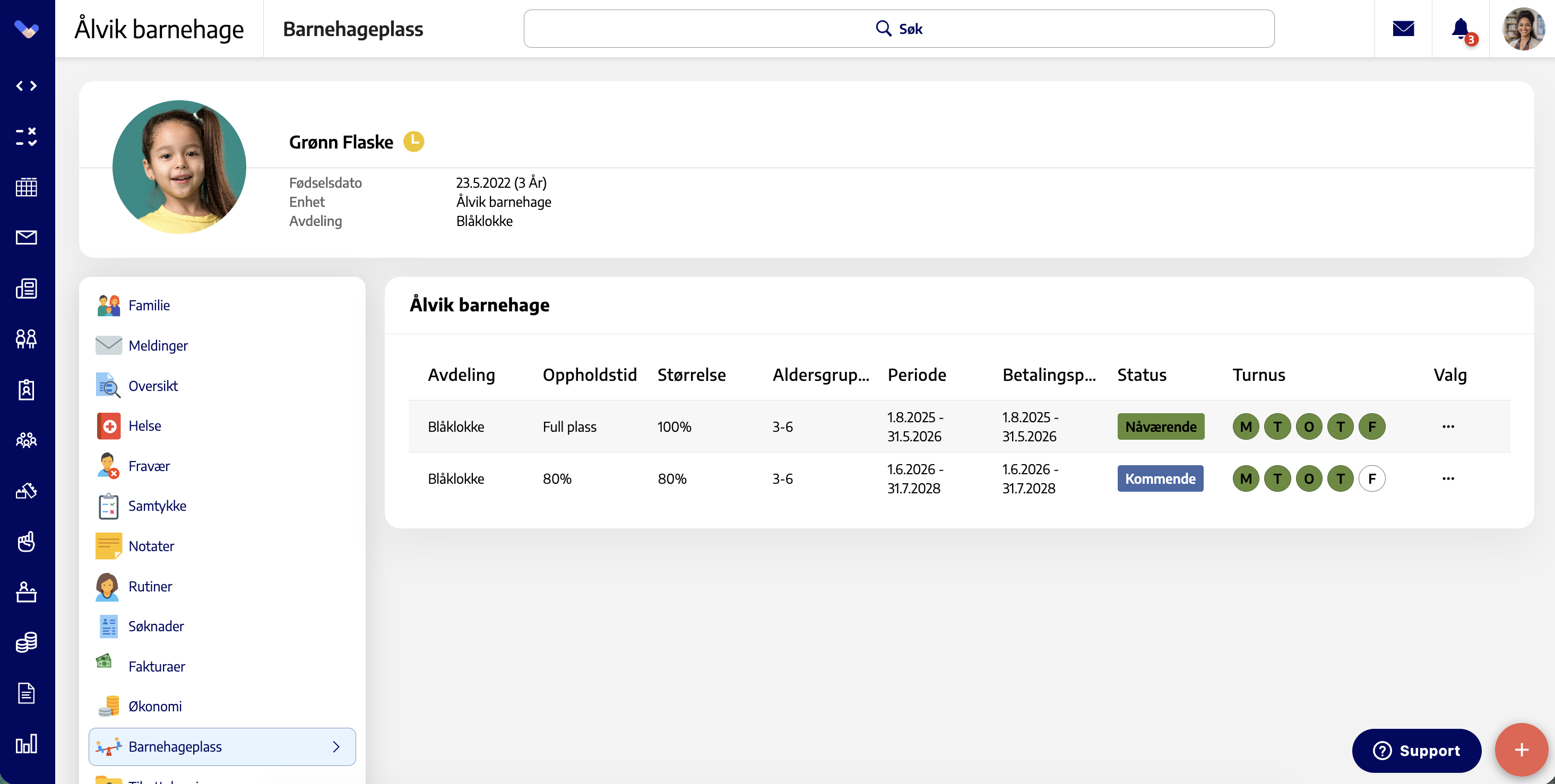Viewport: 1555px width, 784px height.
Task: Click the Support button
Action: (1416, 750)
